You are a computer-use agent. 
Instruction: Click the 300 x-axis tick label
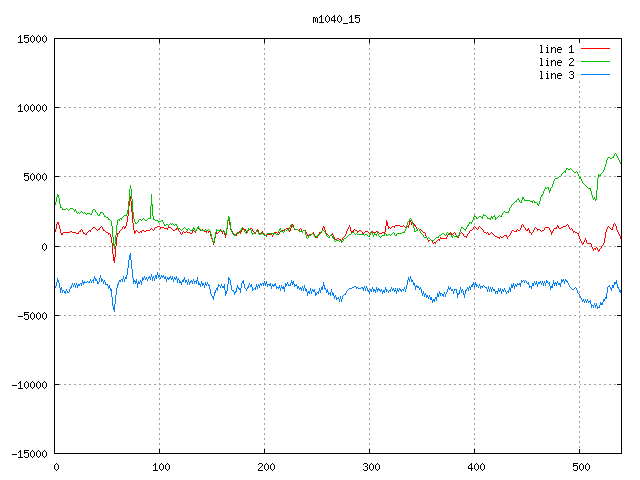click(x=370, y=467)
